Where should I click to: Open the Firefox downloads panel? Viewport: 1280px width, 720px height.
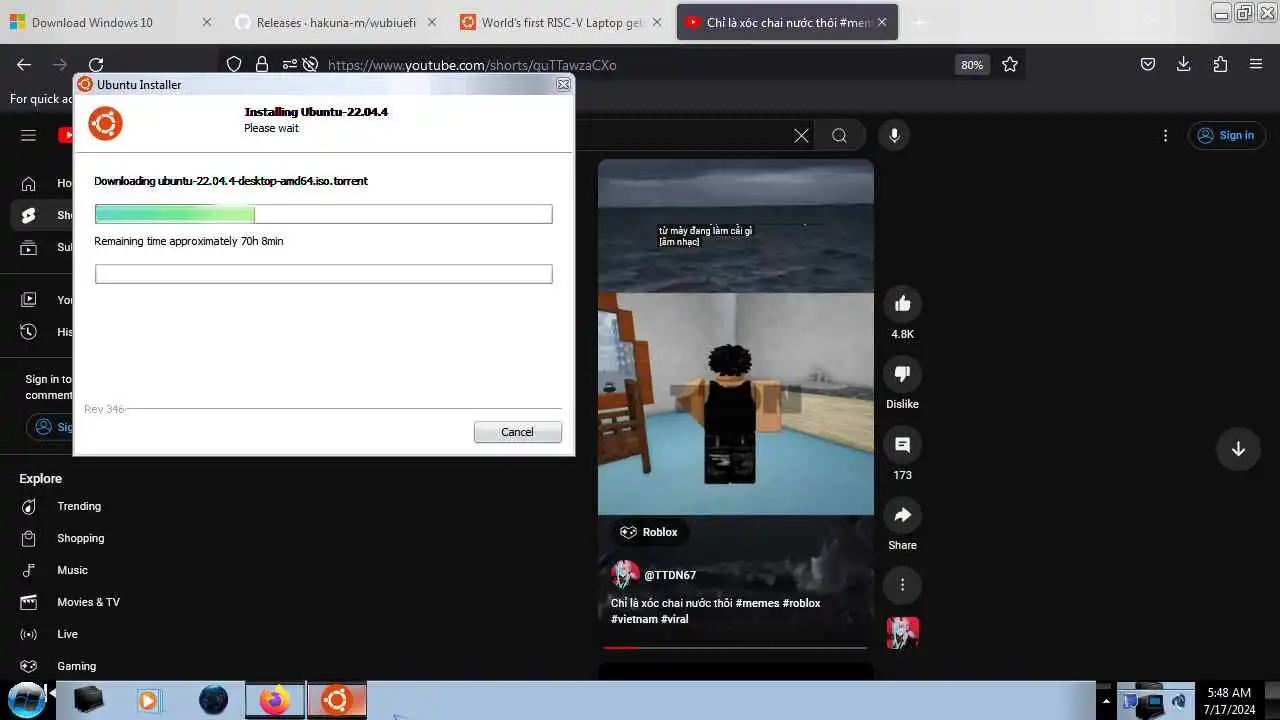pyautogui.click(x=1184, y=64)
